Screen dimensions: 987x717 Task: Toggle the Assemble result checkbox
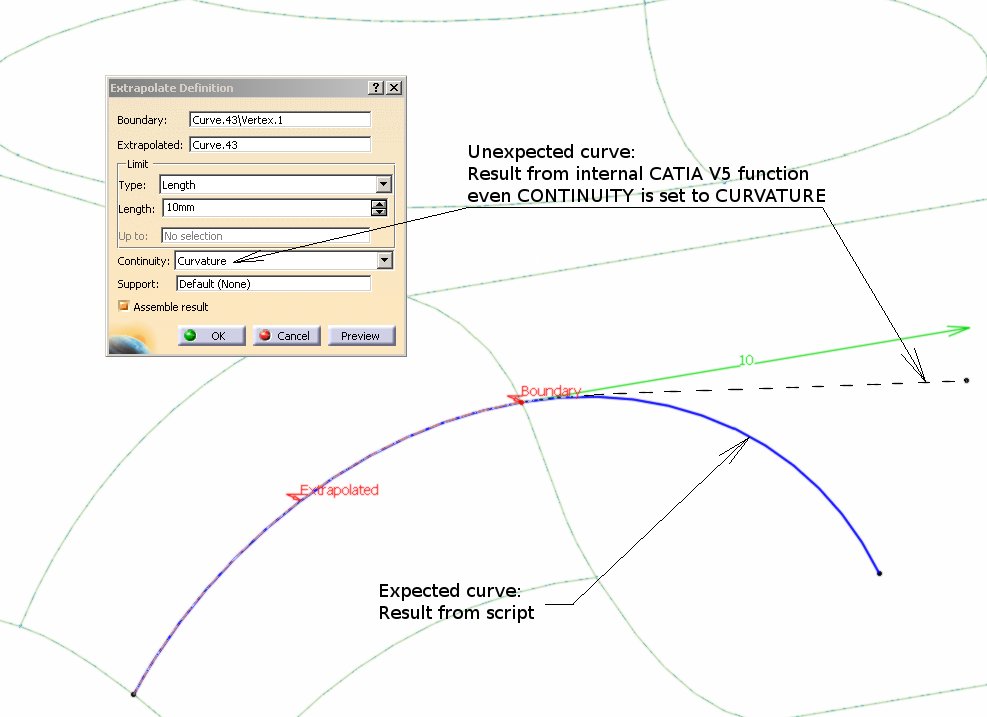(x=123, y=306)
